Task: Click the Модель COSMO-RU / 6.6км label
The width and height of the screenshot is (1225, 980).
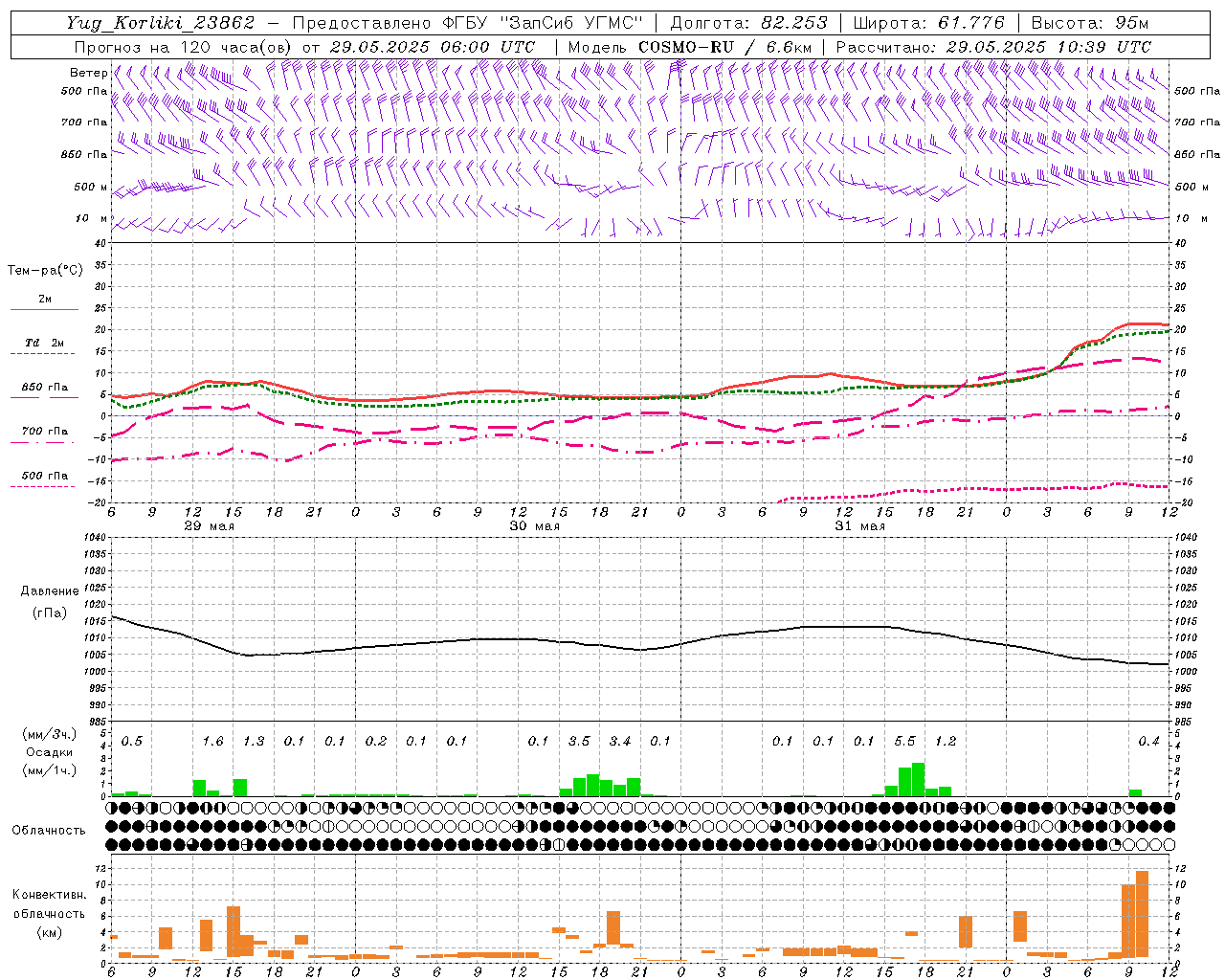Action: (x=690, y=47)
